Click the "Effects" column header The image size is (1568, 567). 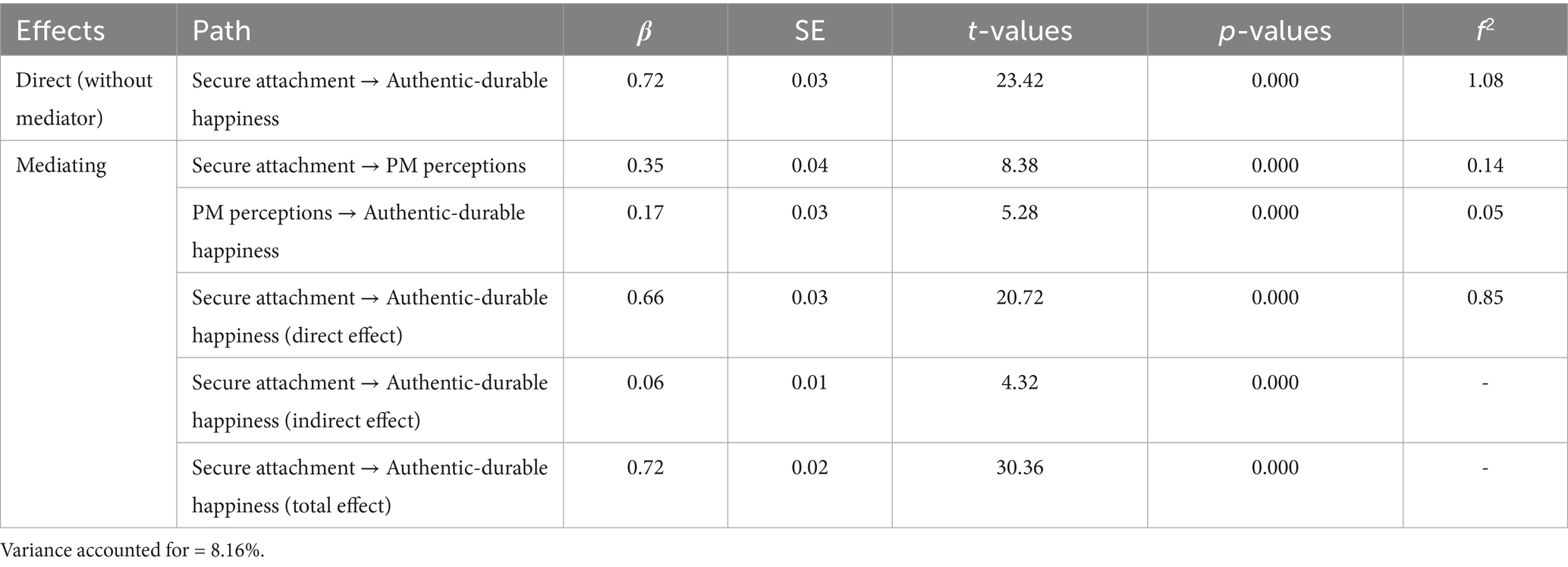(x=61, y=30)
